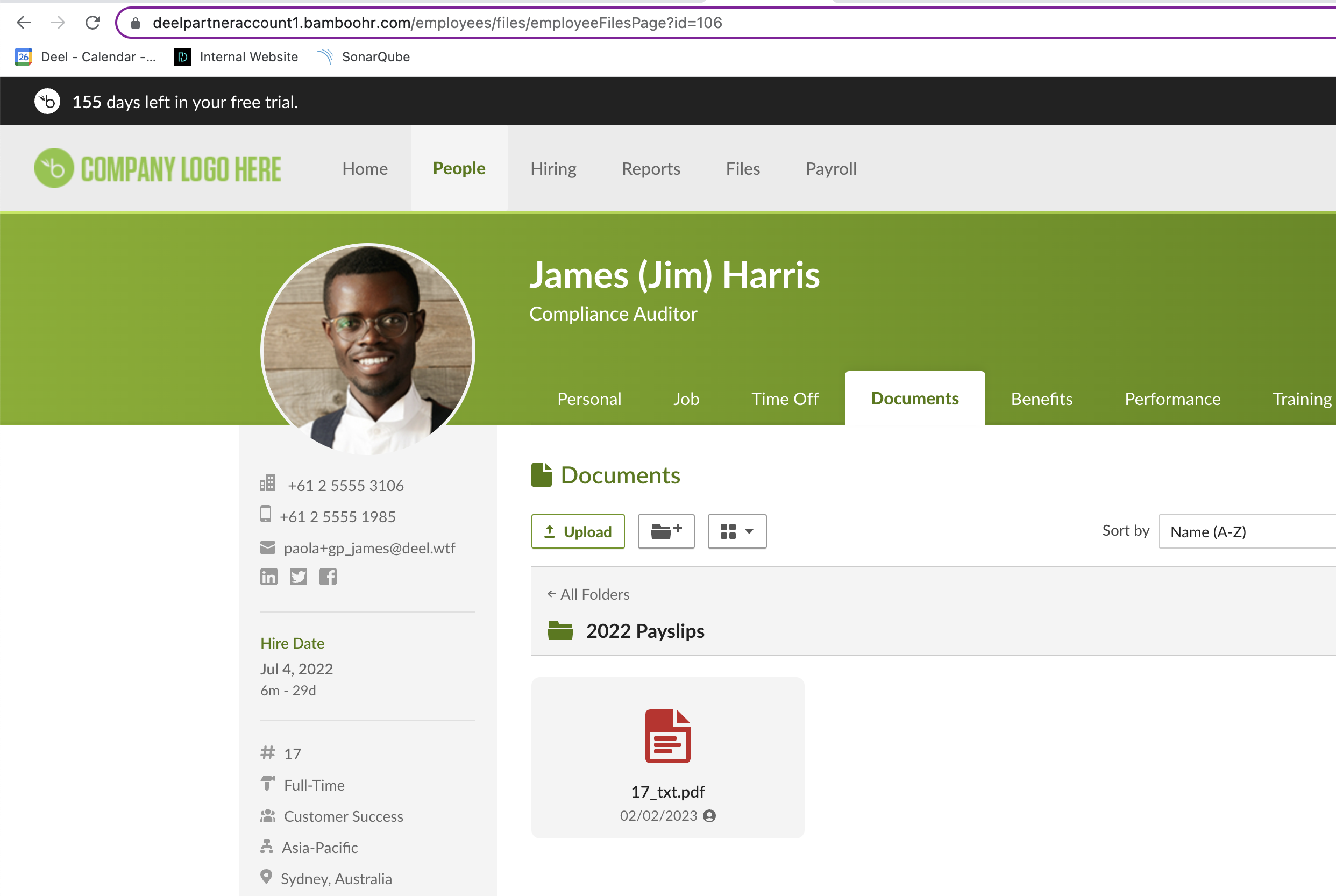Open the Payroll menu item
This screenshot has height=896, width=1336.
[x=831, y=168]
